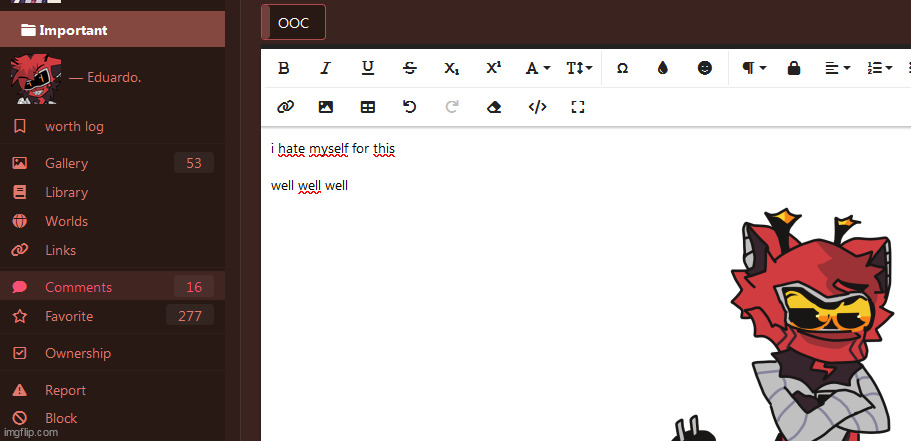Insert an image into the editor
The width and height of the screenshot is (911, 441).
pos(325,107)
